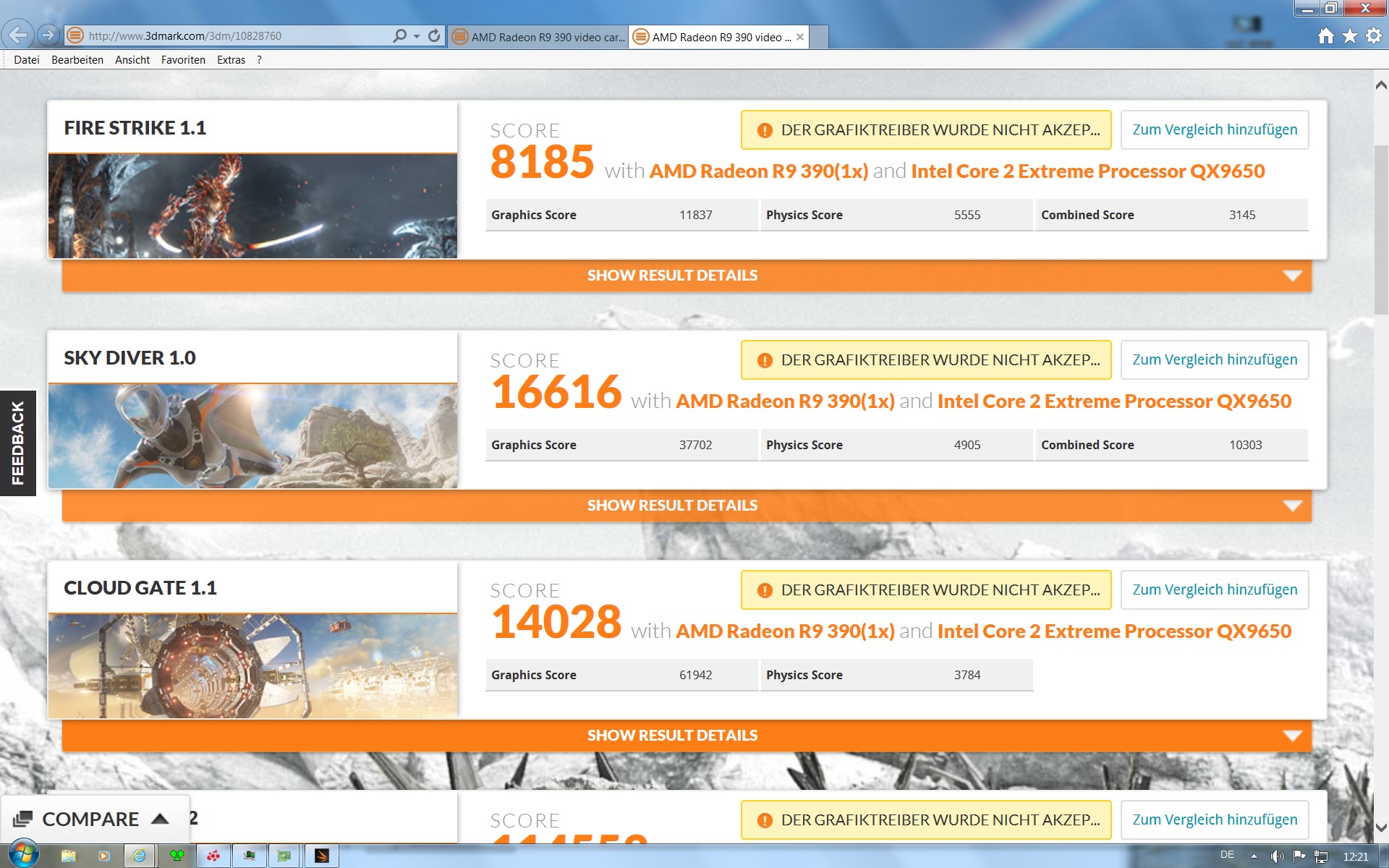The height and width of the screenshot is (868, 1389).
Task: Click Sky Diver driver not accepted warning
Action: click(x=925, y=360)
